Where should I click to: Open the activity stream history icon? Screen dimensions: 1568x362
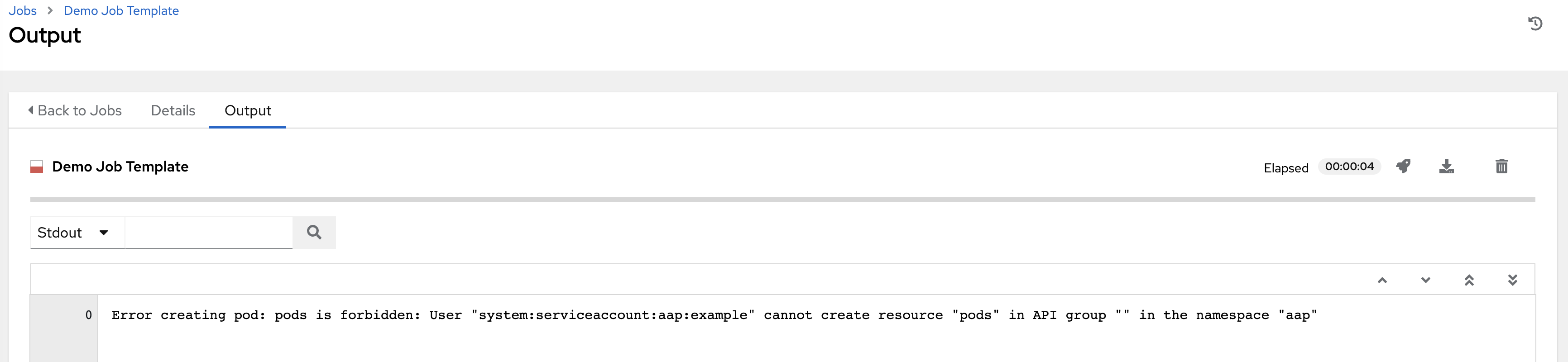coord(1535,24)
